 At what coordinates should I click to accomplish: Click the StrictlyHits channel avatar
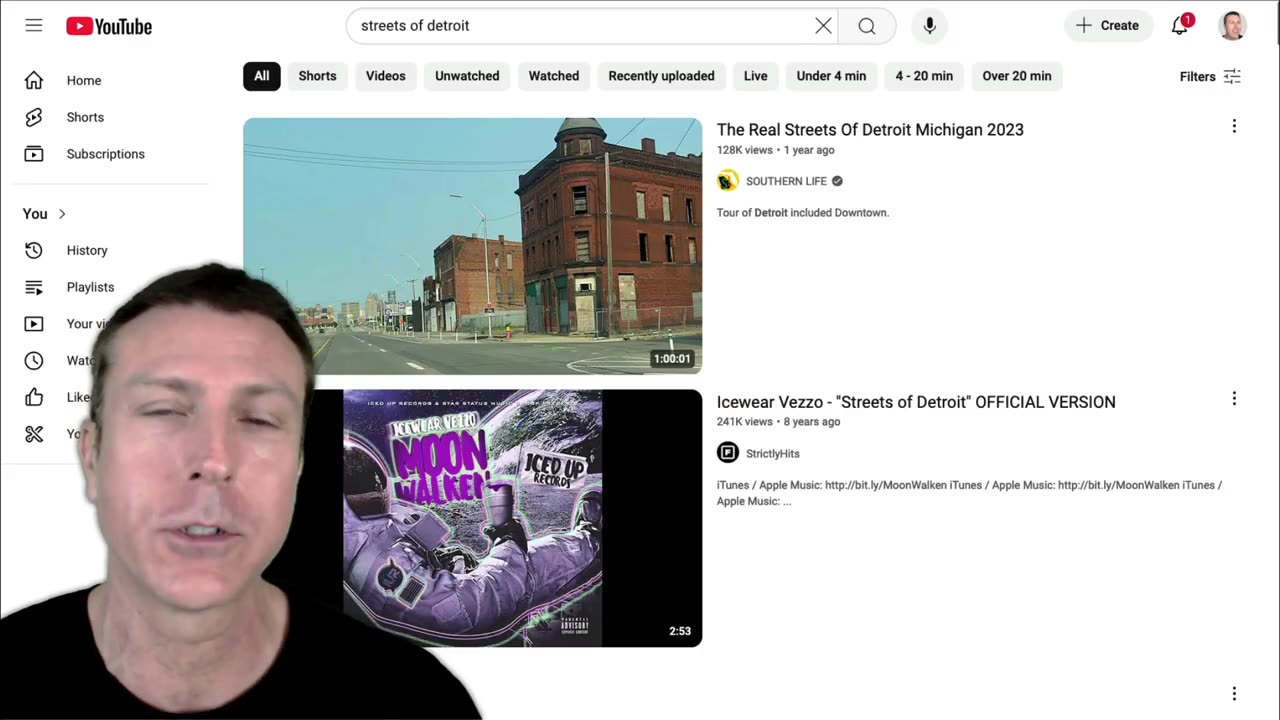(x=728, y=453)
